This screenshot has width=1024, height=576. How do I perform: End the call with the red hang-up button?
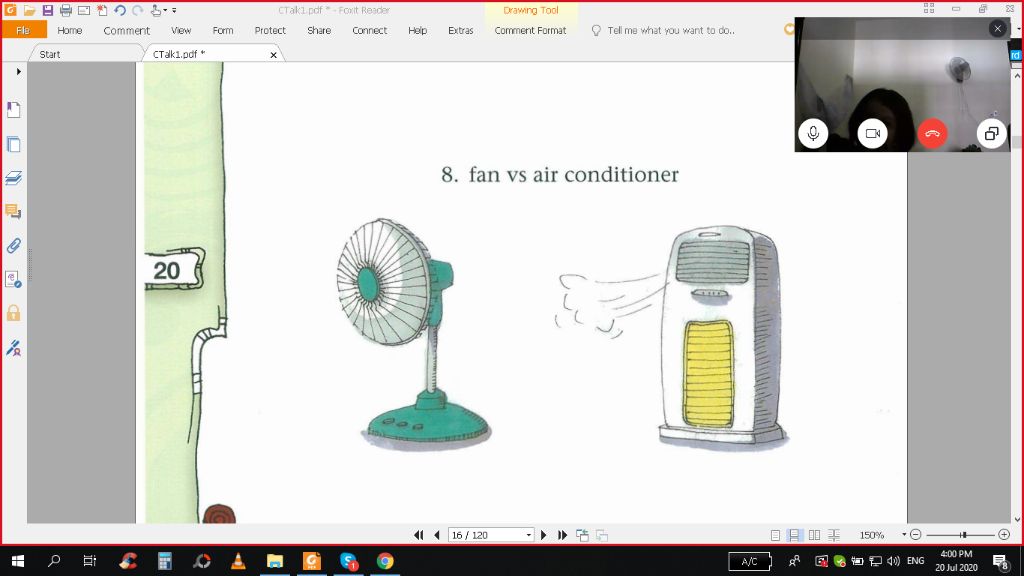coord(932,133)
